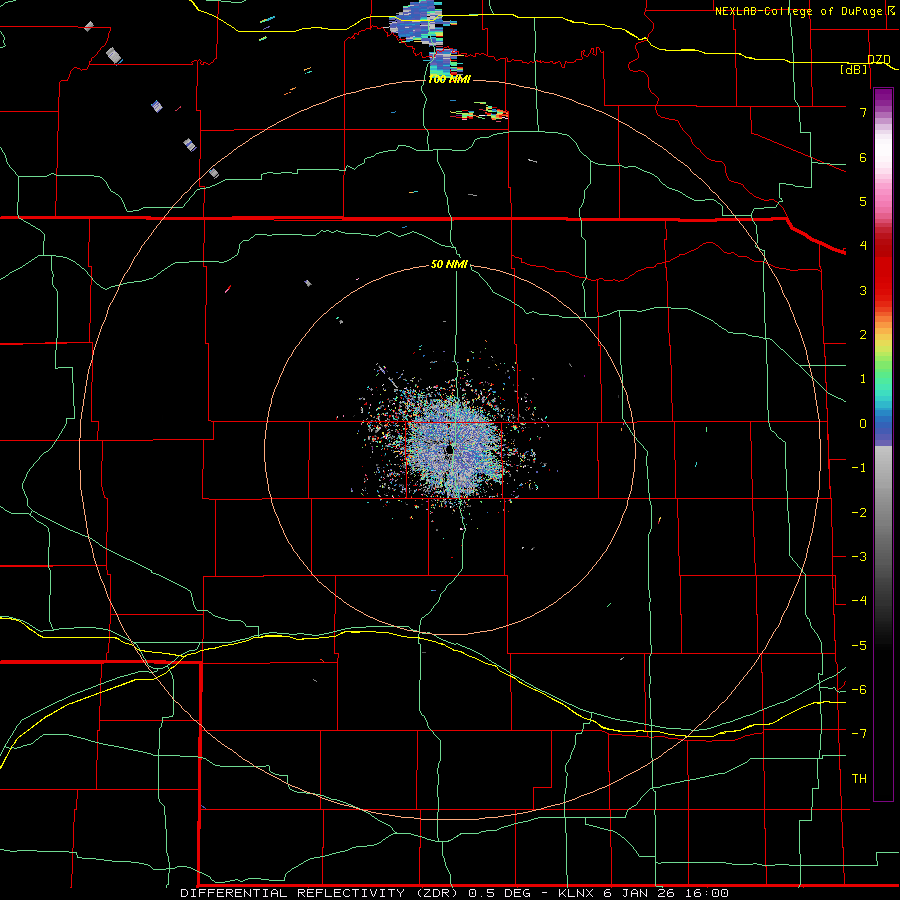Click the -1 value on the color scale
Screen dimensions: 900x900
[x=859, y=468]
